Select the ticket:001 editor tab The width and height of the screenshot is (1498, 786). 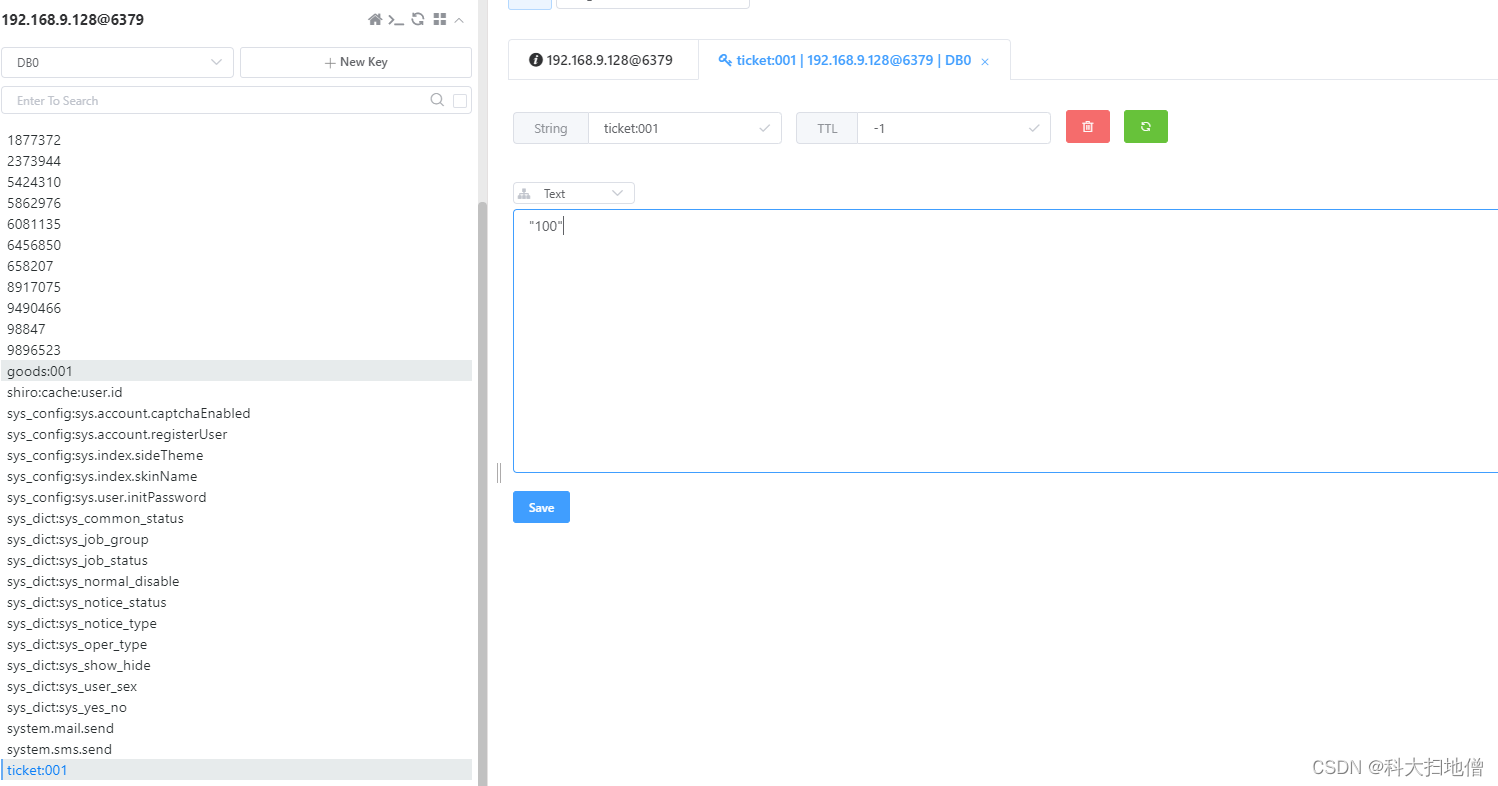click(845, 59)
